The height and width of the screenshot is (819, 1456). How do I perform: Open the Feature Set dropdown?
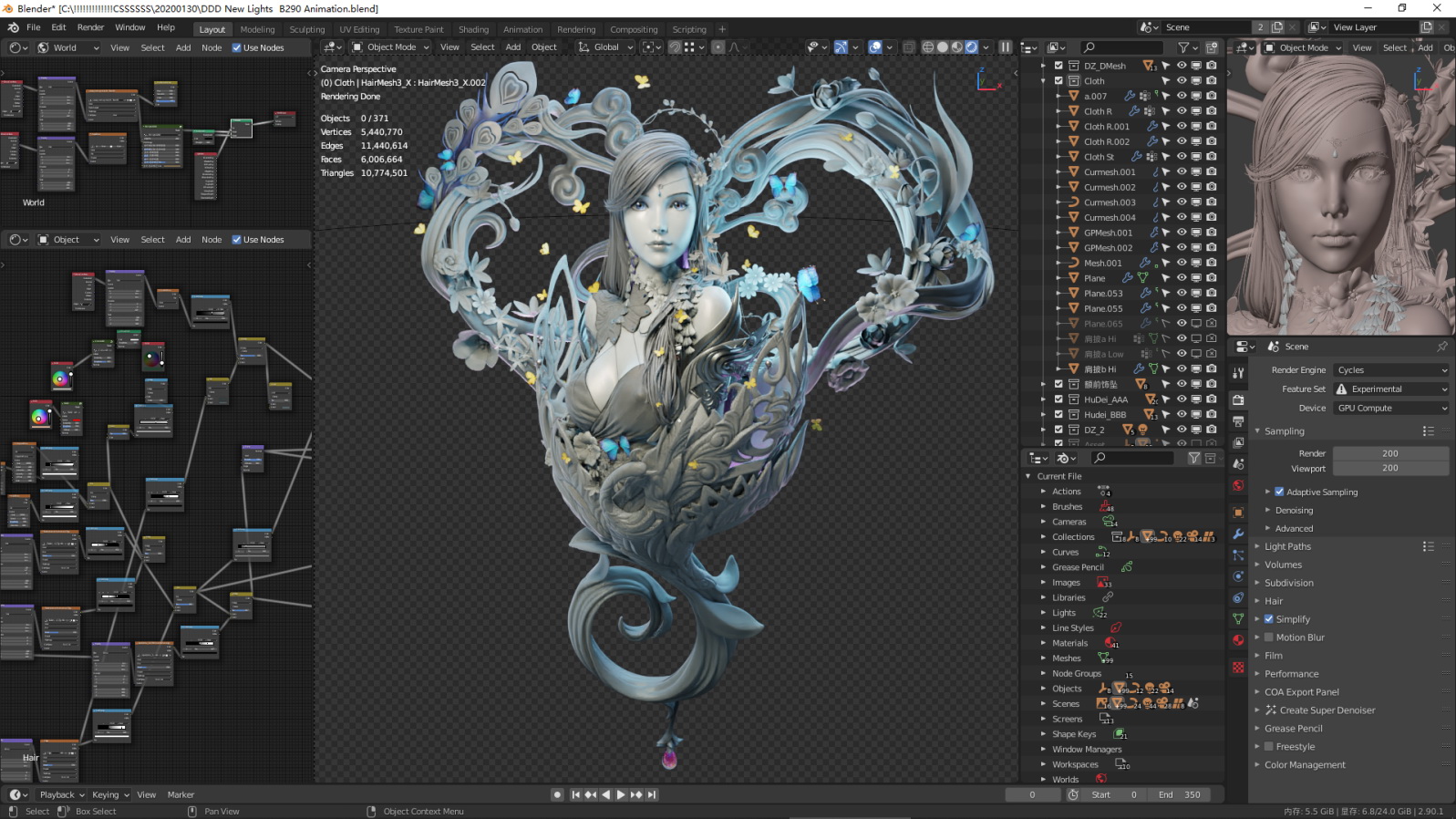[x=1390, y=389]
